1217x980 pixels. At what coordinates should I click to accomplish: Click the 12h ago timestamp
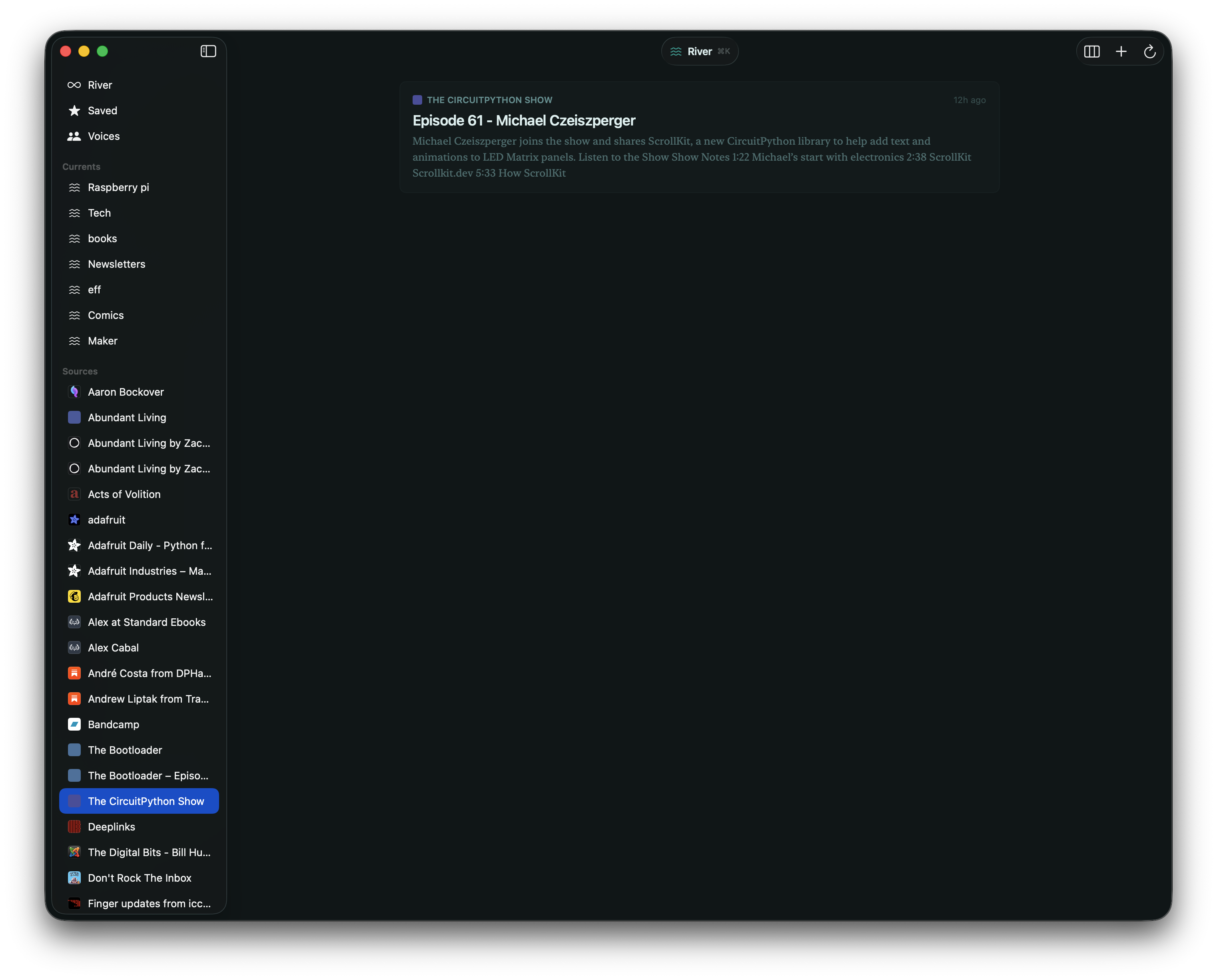point(969,100)
